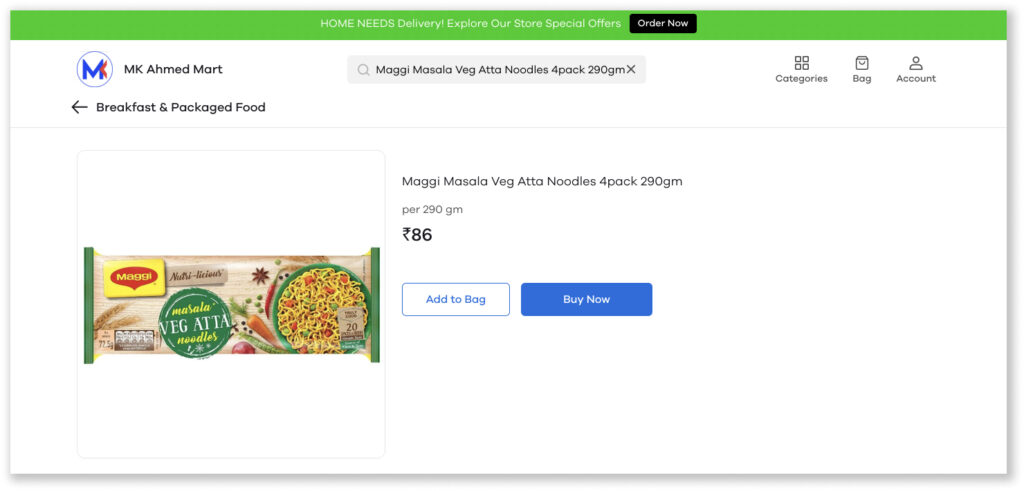The image size is (1024, 491).
Task: Clear the search field with X
Action: [631, 69]
